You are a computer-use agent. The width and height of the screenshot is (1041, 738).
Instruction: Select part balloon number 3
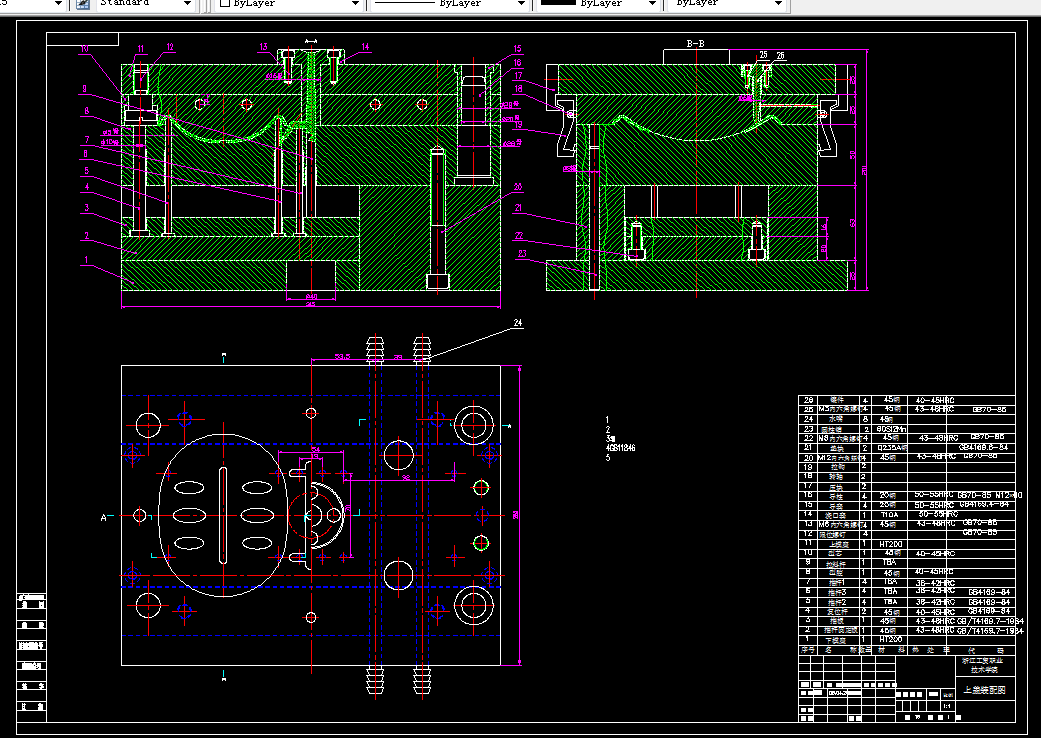86,208
